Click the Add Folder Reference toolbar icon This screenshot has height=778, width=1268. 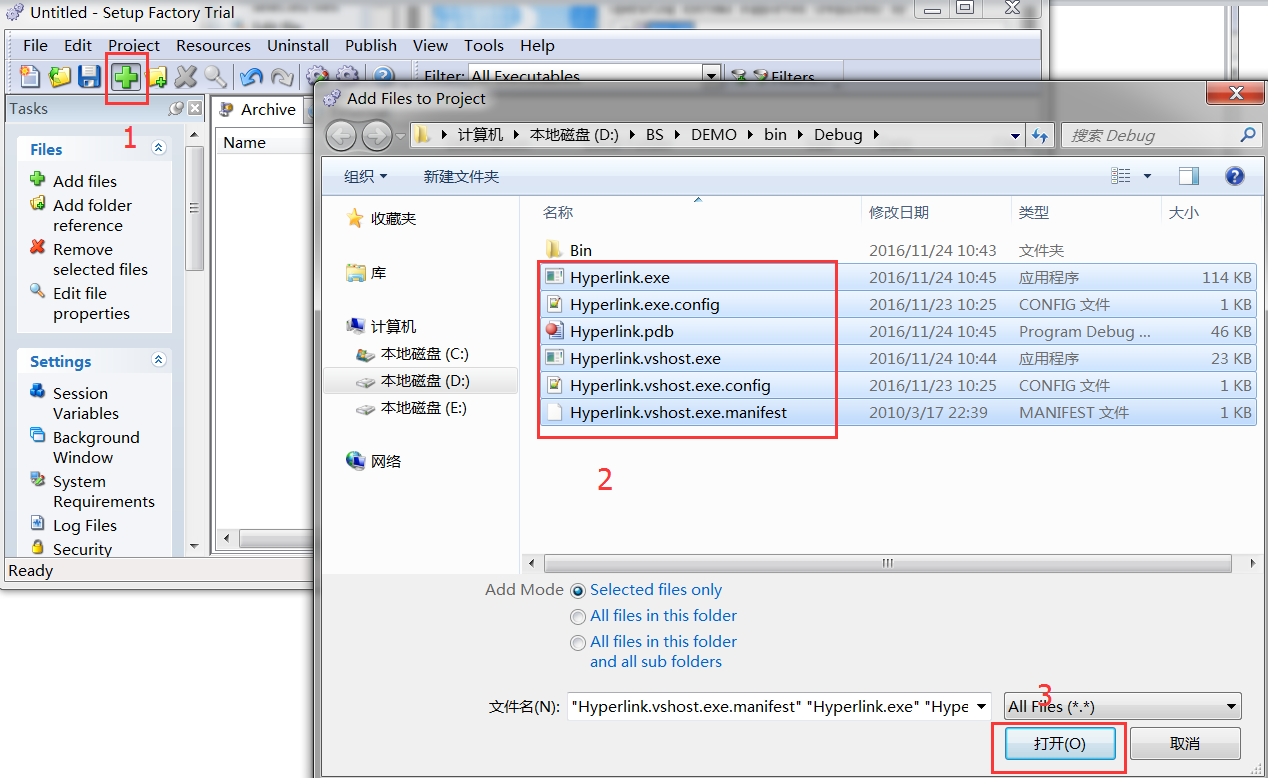click(x=157, y=77)
